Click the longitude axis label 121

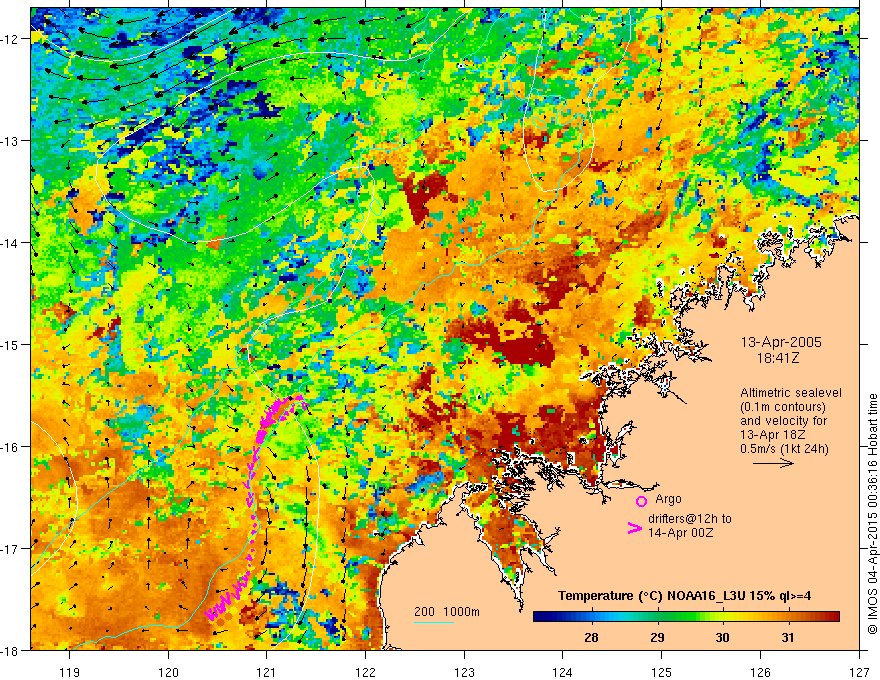(x=267, y=672)
